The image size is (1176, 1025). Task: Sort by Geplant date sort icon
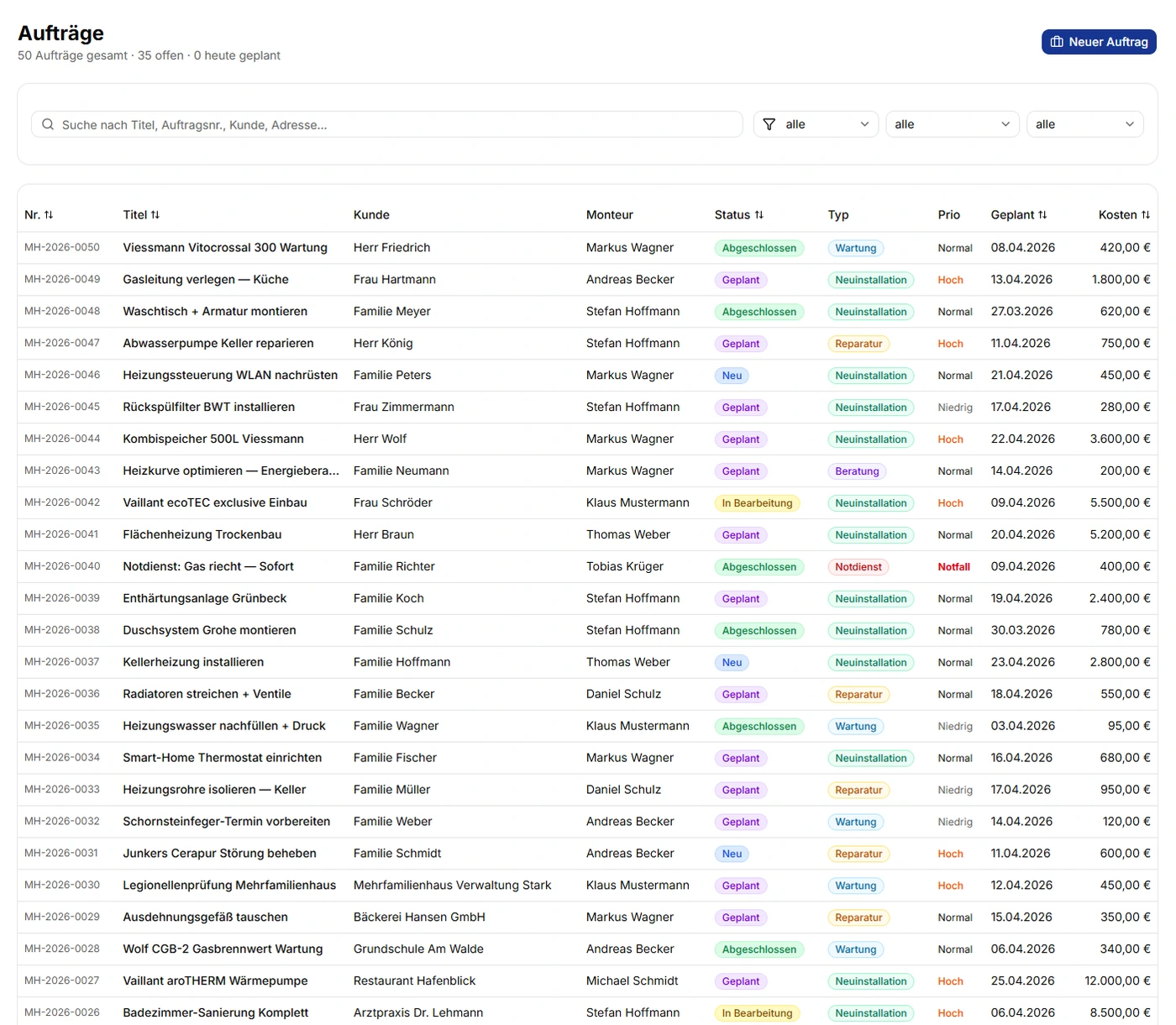click(1042, 215)
